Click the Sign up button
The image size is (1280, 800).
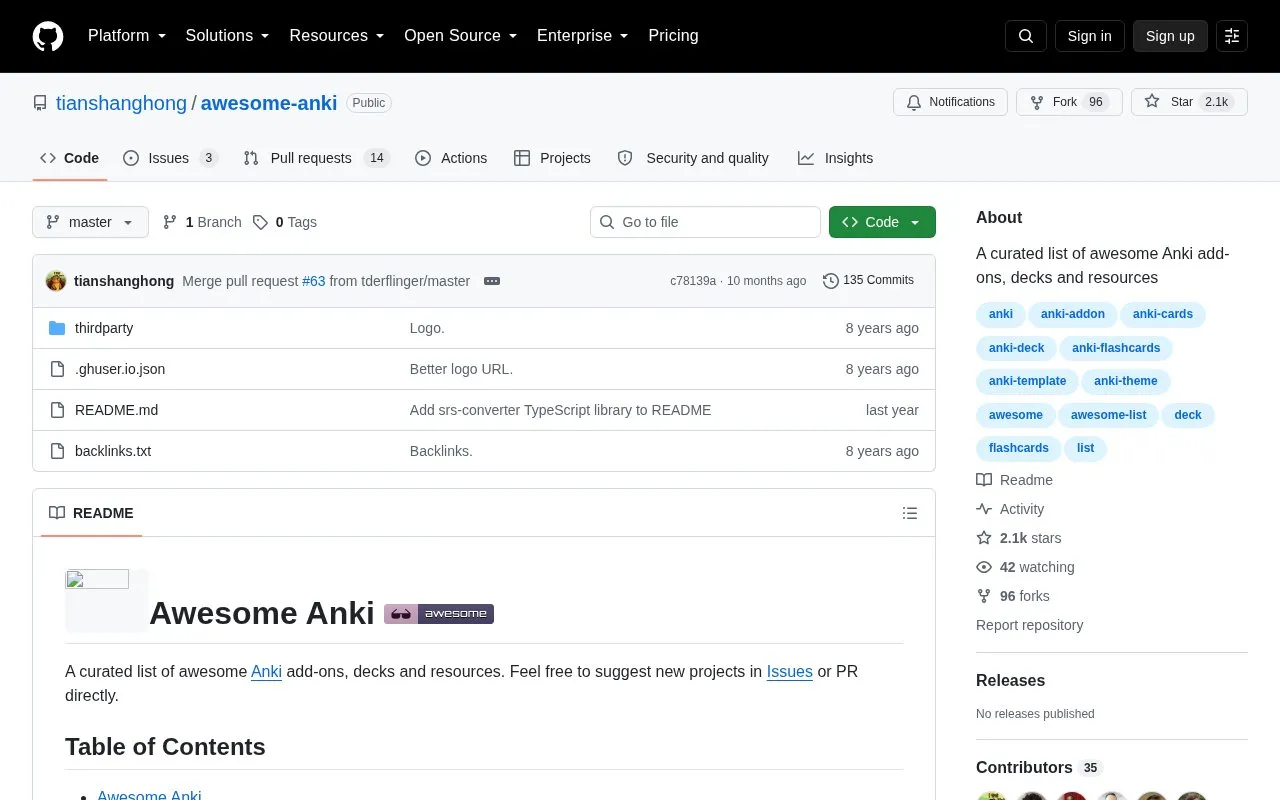pos(1170,36)
